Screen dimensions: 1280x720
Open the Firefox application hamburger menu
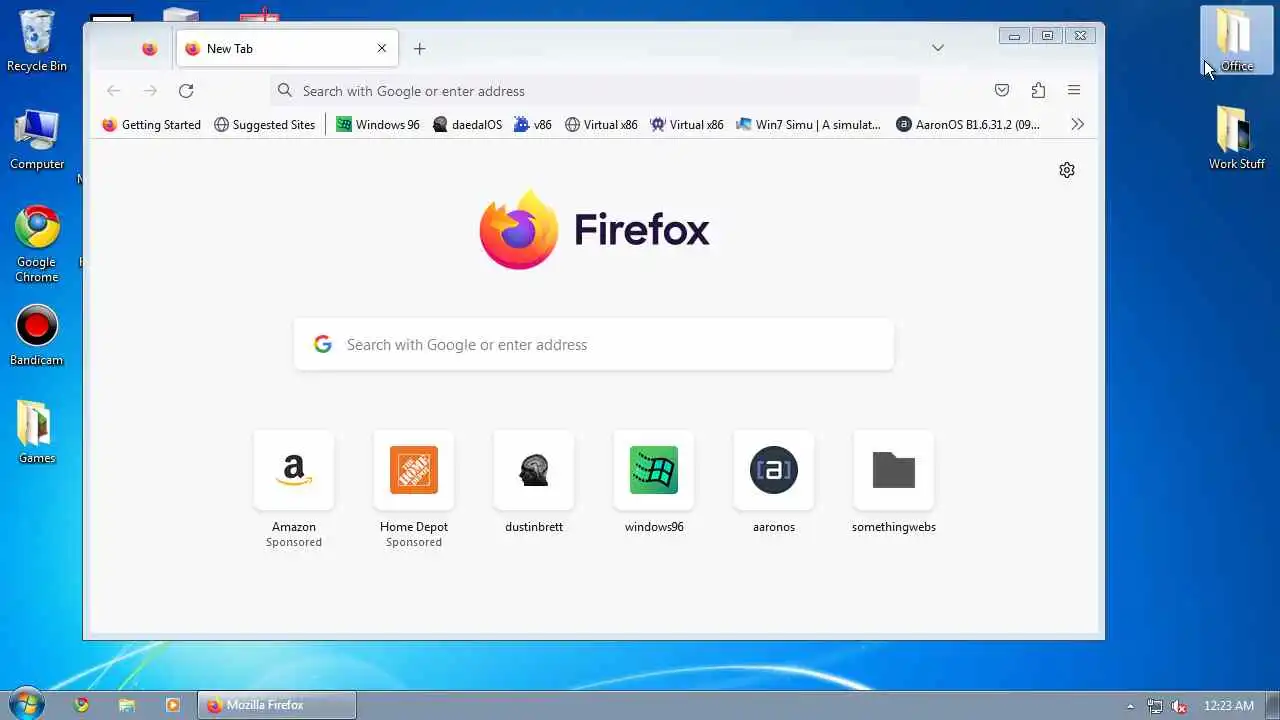point(1074,91)
